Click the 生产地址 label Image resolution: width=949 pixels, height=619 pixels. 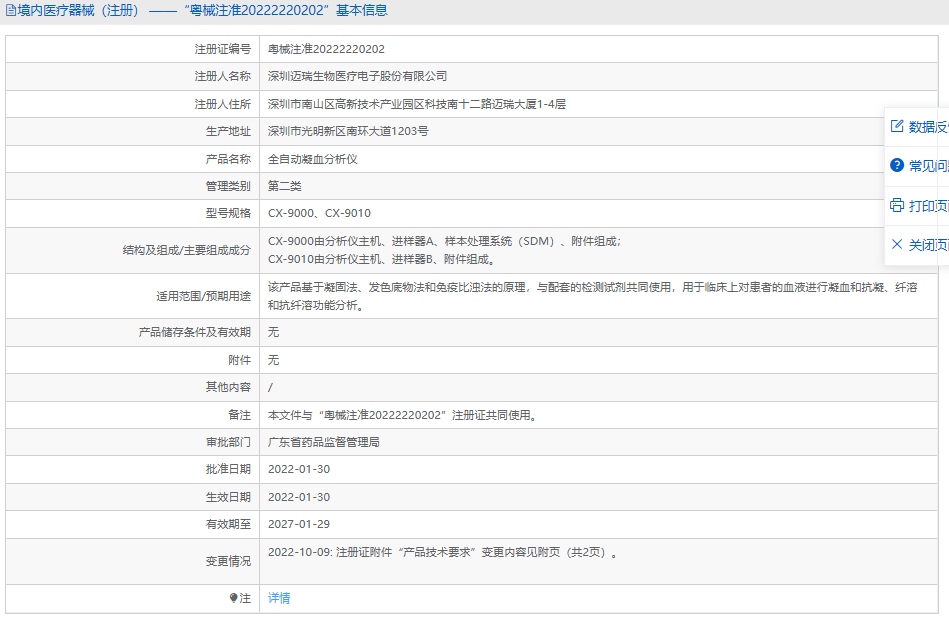(x=228, y=131)
